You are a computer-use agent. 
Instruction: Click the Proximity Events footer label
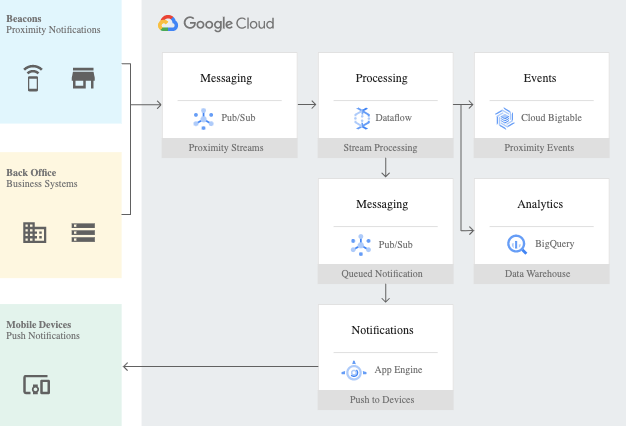[x=539, y=148]
